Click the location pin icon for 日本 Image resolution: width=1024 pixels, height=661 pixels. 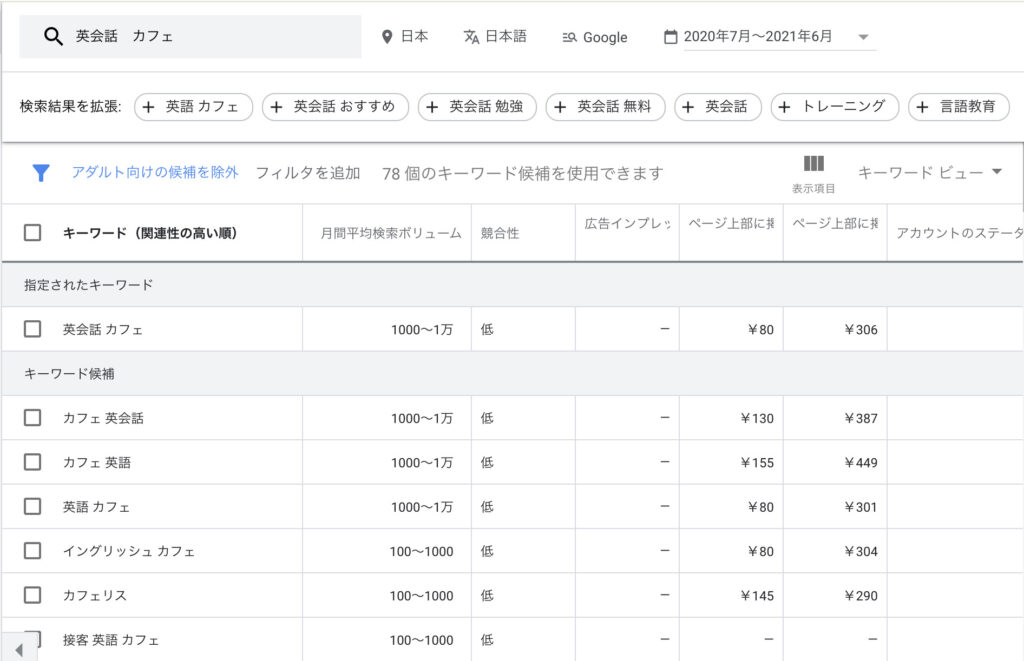(x=387, y=37)
